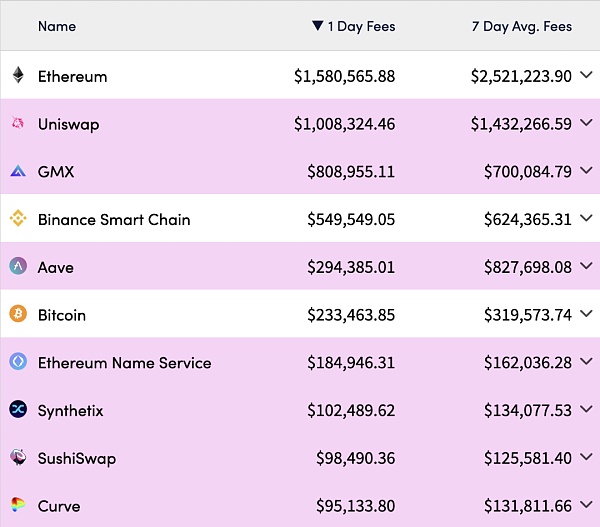Screen dimensions: 600x527
Task: Expand the Bitcoin row chevron
Action: pyautogui.click(x=586, y=315)
